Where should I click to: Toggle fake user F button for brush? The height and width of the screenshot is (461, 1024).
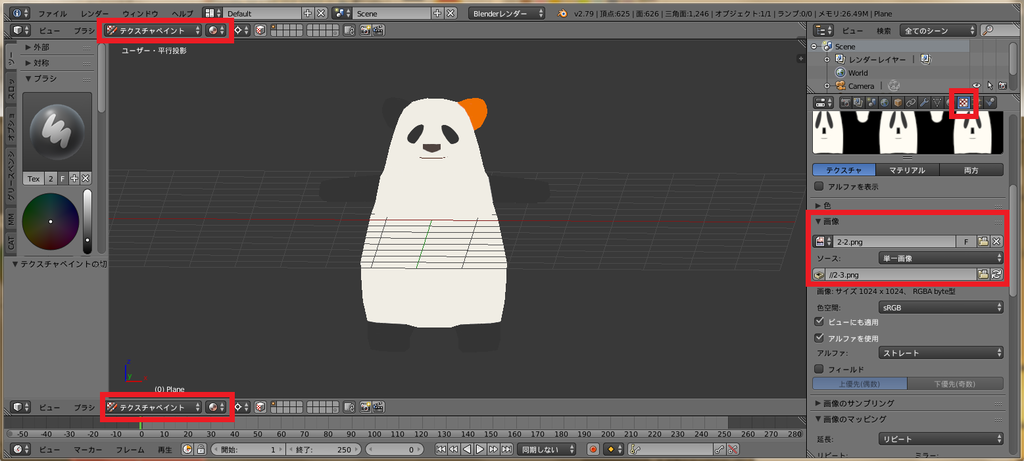coord(63,178)
